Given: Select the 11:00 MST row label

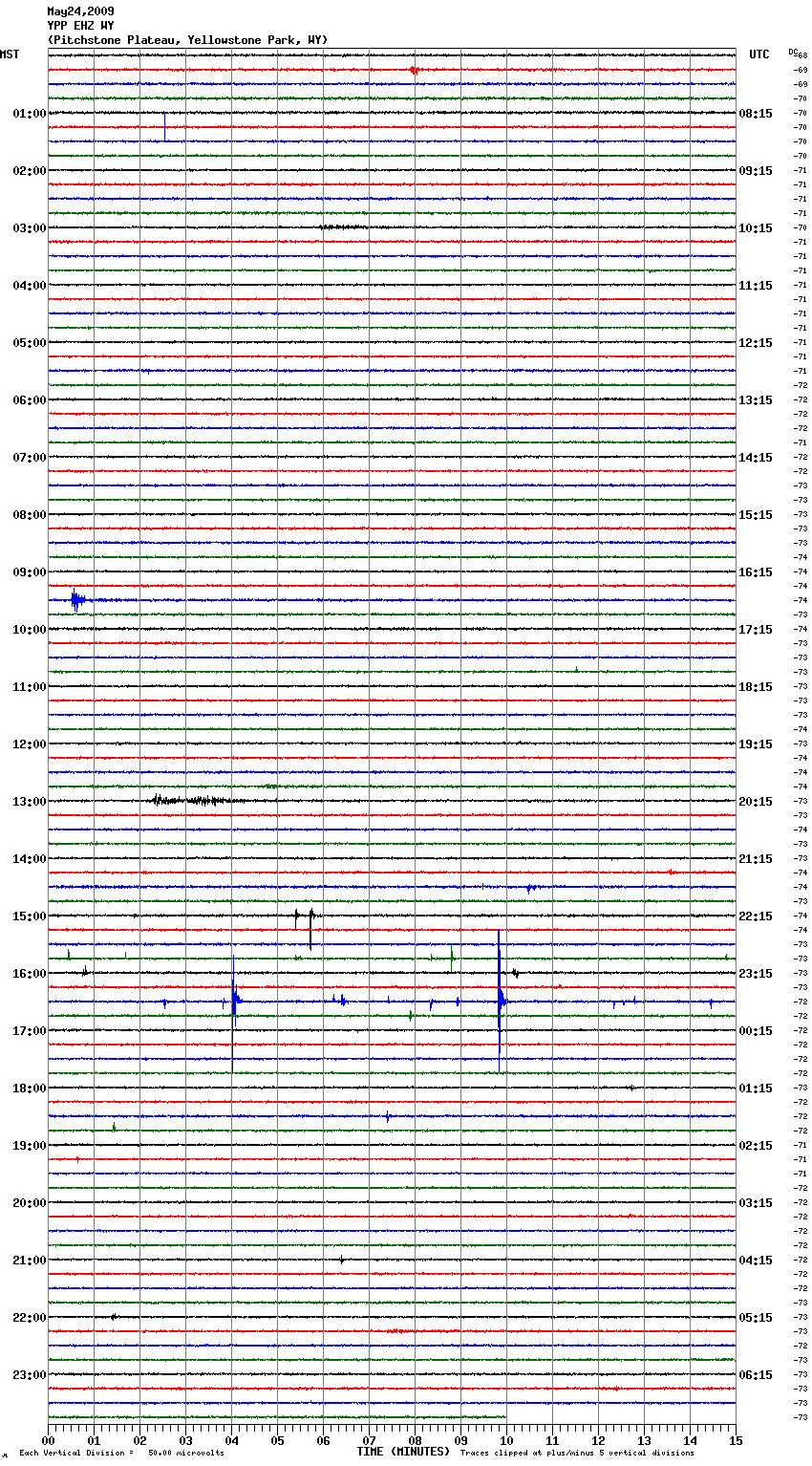Looking at the screenshot, I should [30, 687].
